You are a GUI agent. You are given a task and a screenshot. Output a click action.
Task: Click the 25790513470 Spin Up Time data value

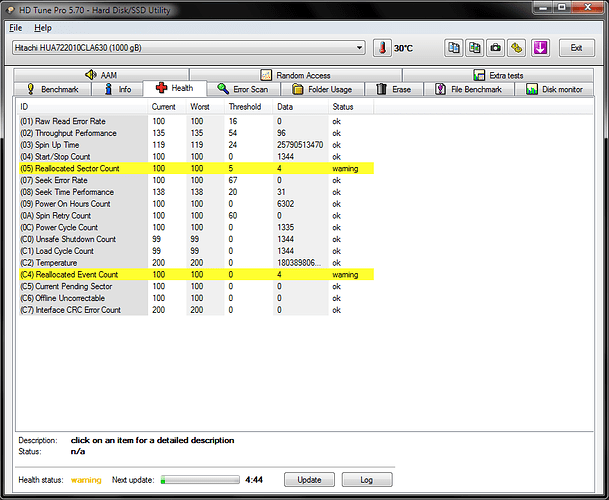click(300, 145)
